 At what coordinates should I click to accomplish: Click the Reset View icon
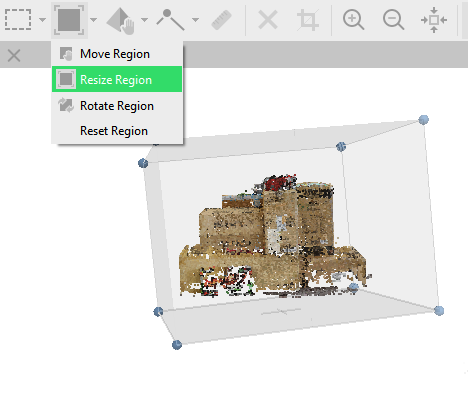pyautogui.click(x=434, y=20)
